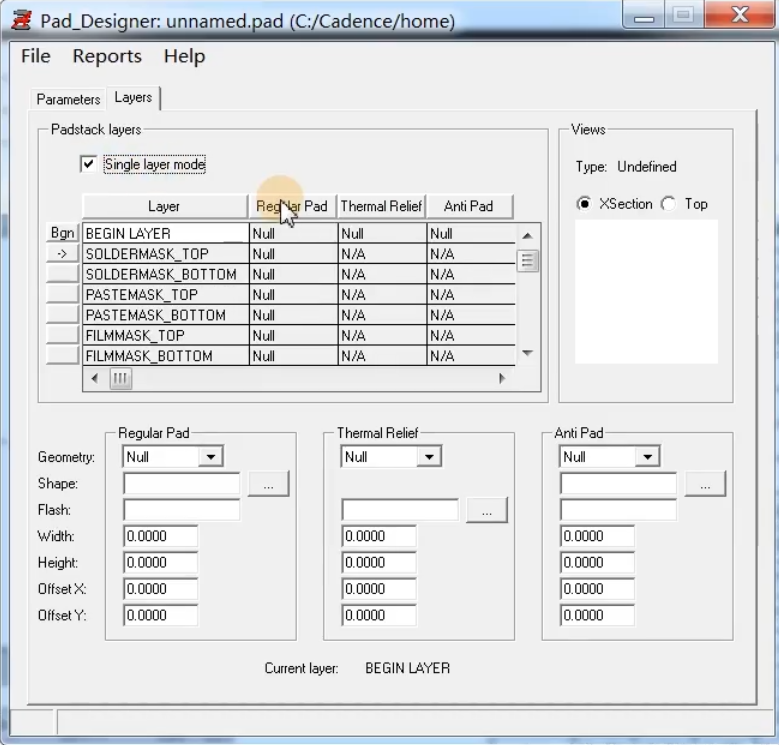The width and height of the screenshot is (779, 745).
Task: Click the Anti Pad column header button
Action: [x=468, y=206]
